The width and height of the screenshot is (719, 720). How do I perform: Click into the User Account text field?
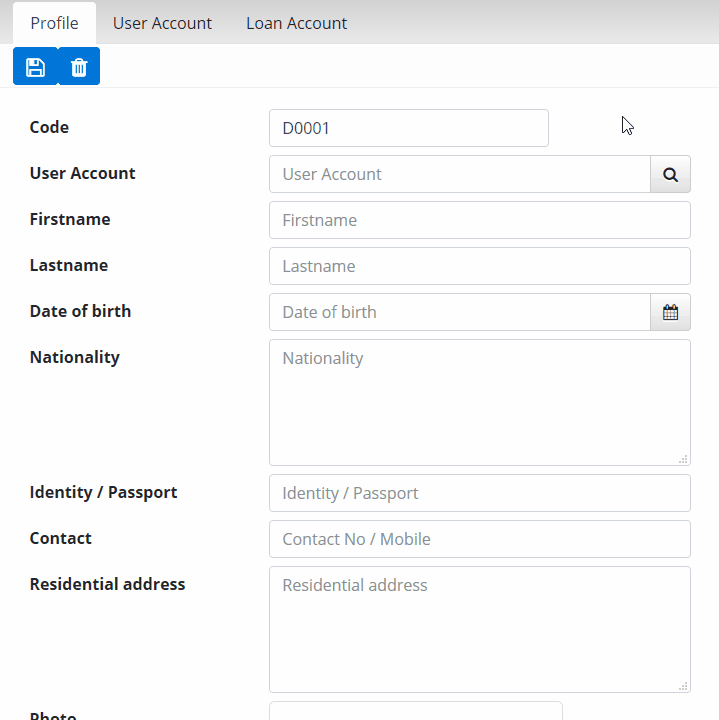(x=460, y=174)
